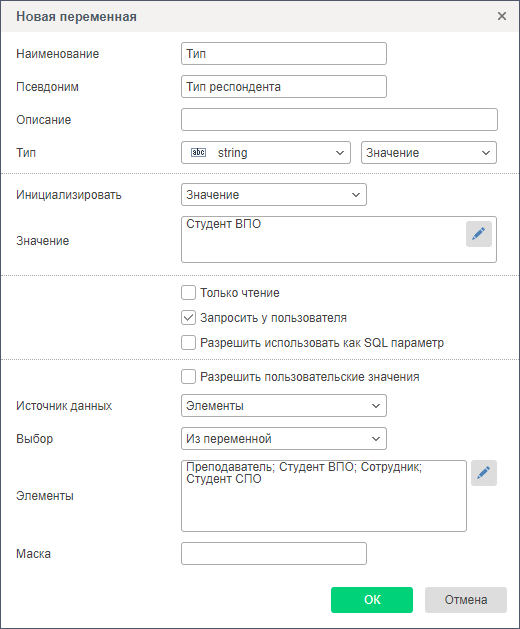
Task: Open the Инициализировать dropdown
Action: coord(274,195)
